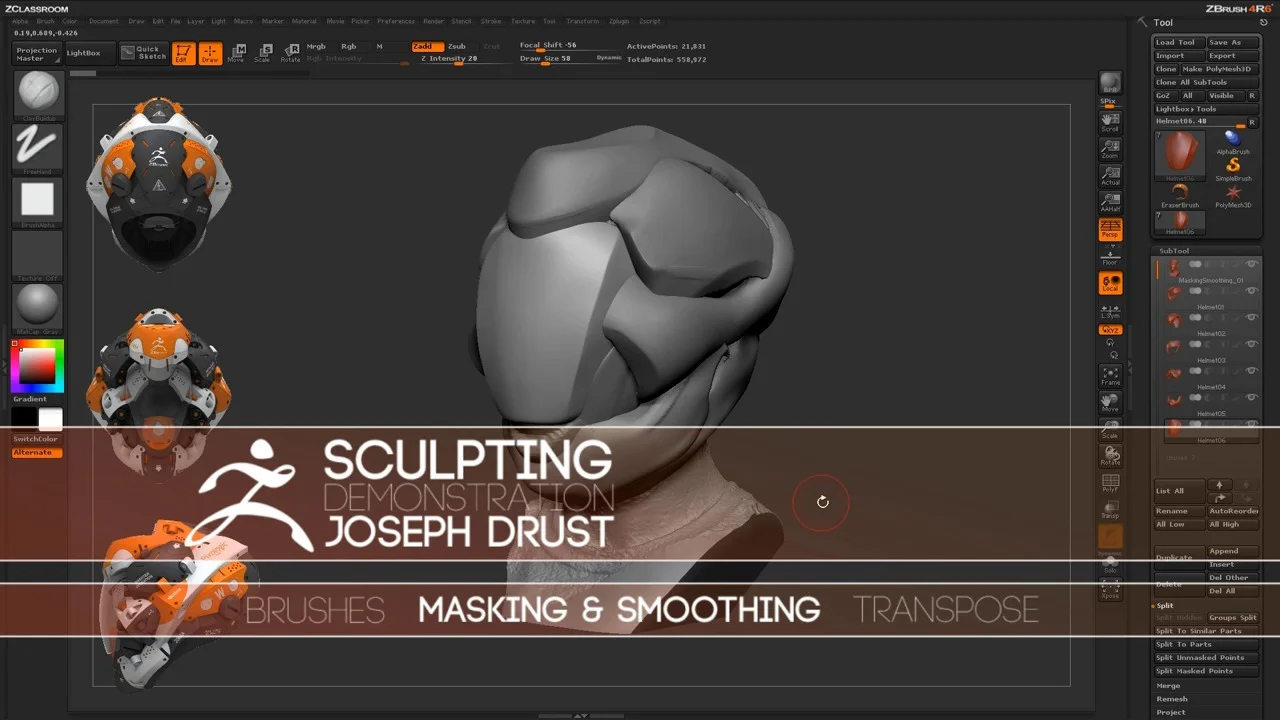The height and width of the screenshot is (720, 1280).
Task: Open the Zplugin menu
Action: click(x=619, y=21)
